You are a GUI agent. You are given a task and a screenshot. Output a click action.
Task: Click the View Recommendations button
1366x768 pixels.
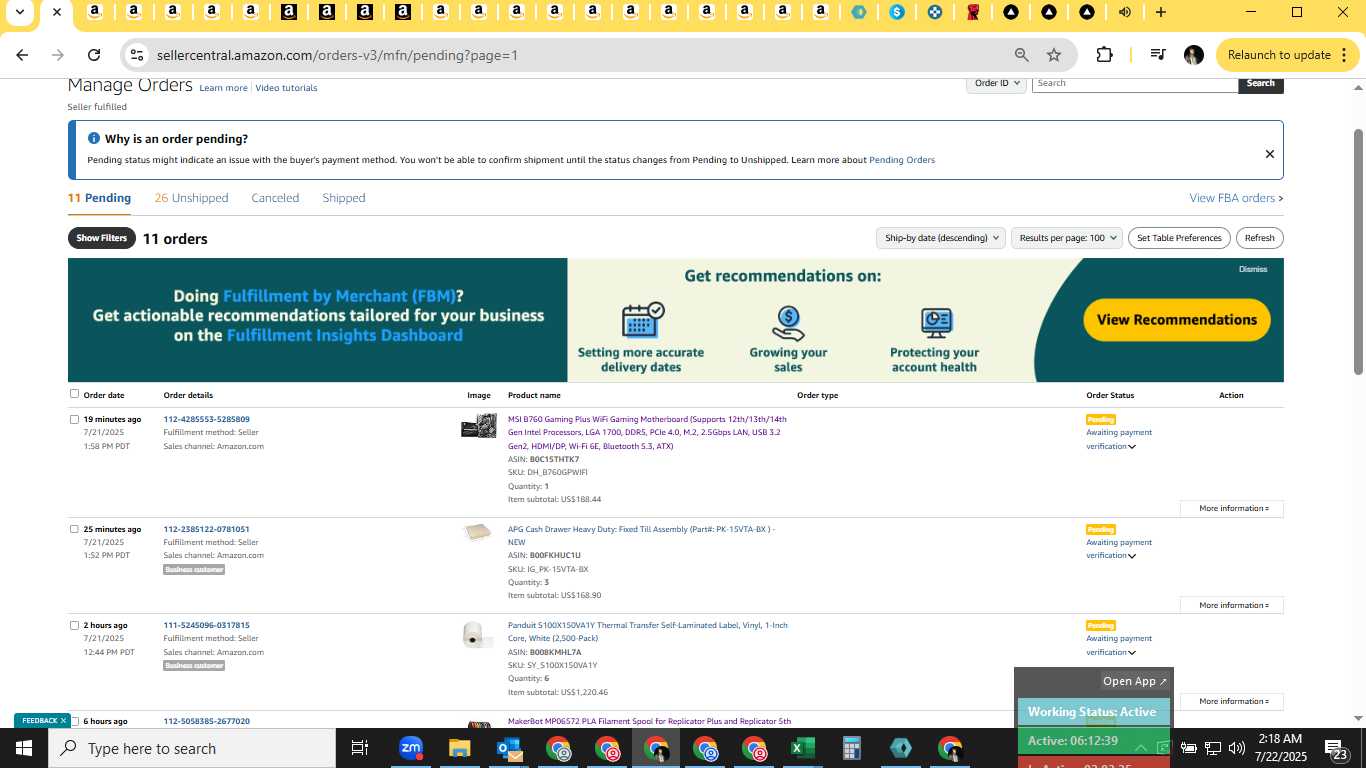click(x=1177, y=320)
